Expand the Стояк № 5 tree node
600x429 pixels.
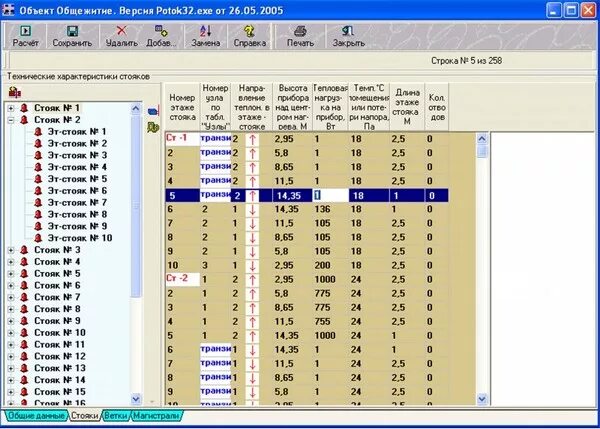(11, 274)
